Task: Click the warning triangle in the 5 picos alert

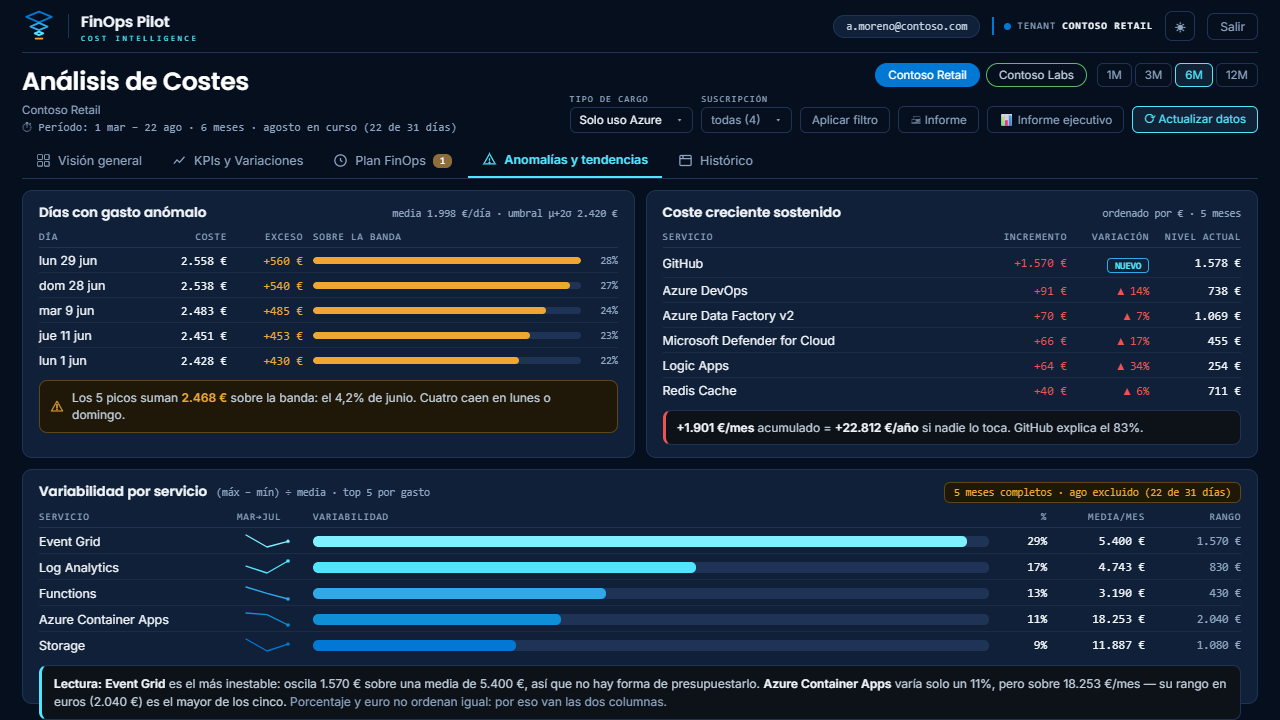Action: pos(58,406)
